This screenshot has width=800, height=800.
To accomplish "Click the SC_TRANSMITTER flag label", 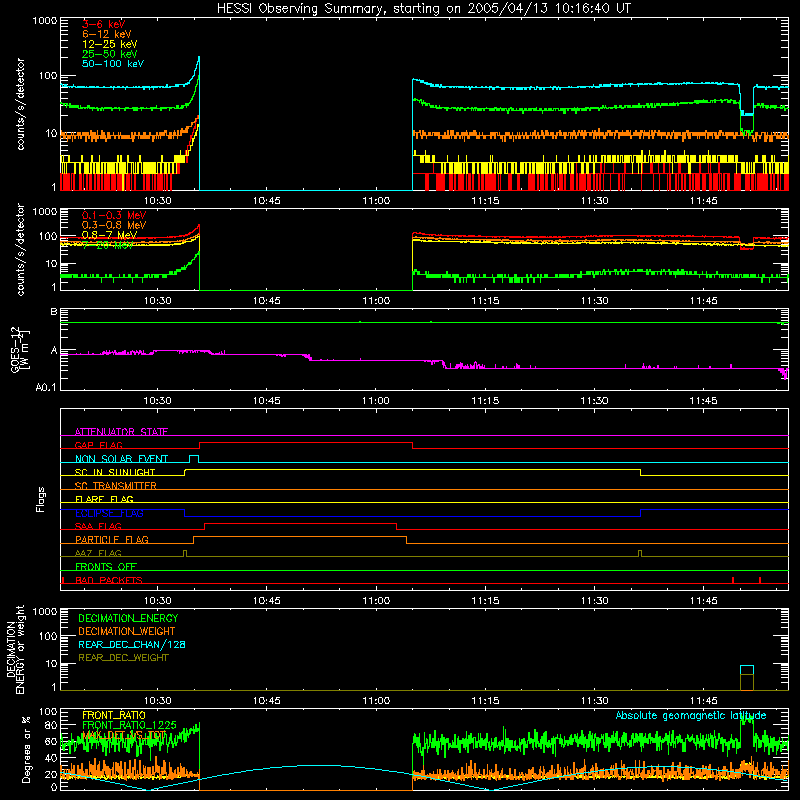I will pos(116,486).
